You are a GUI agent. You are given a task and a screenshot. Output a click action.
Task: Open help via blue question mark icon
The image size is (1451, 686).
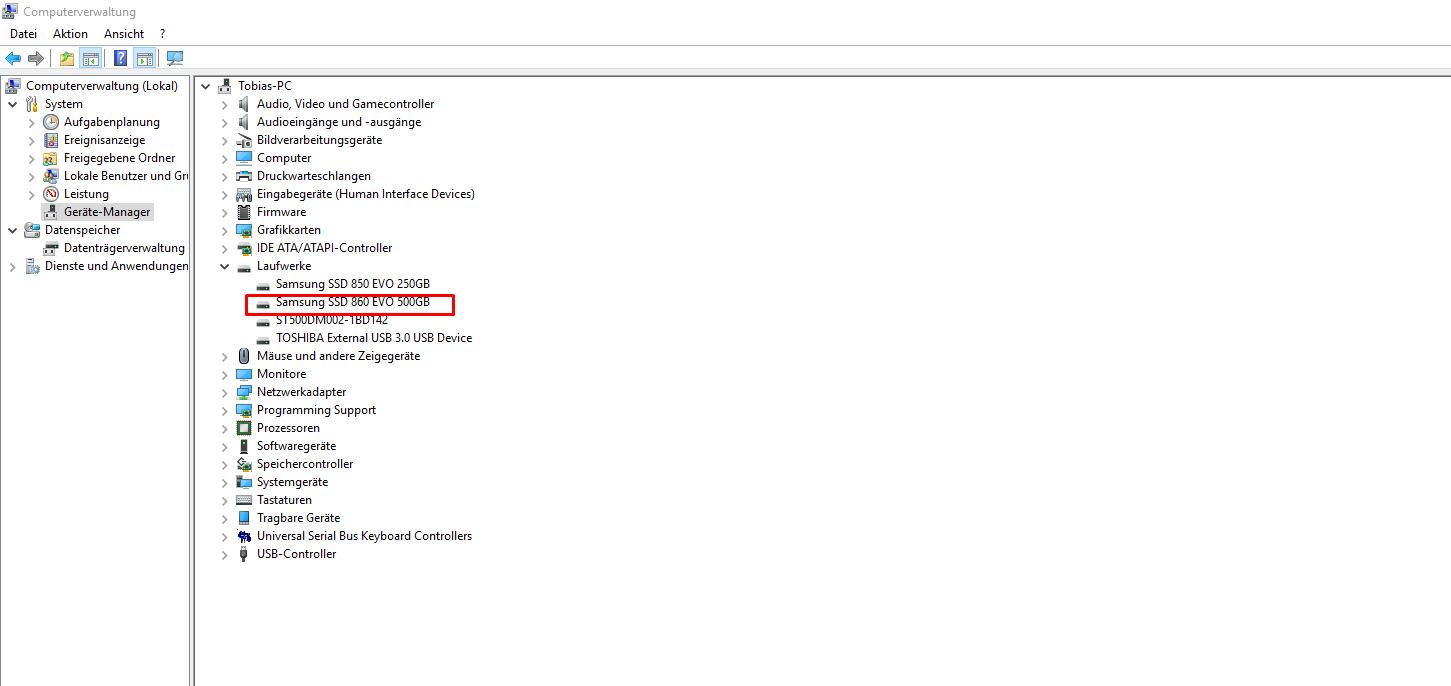121,58
